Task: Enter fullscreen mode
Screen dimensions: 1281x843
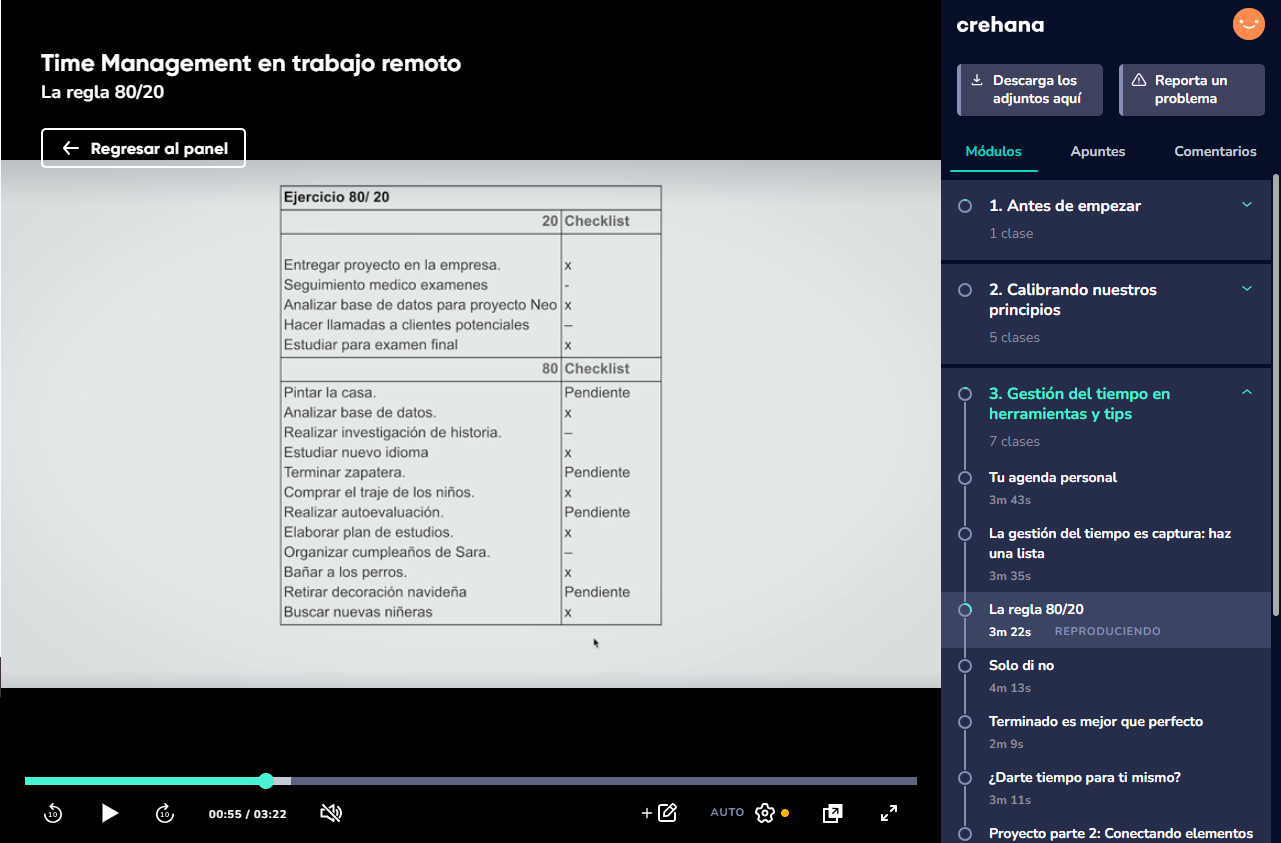Action: (888, 813)
